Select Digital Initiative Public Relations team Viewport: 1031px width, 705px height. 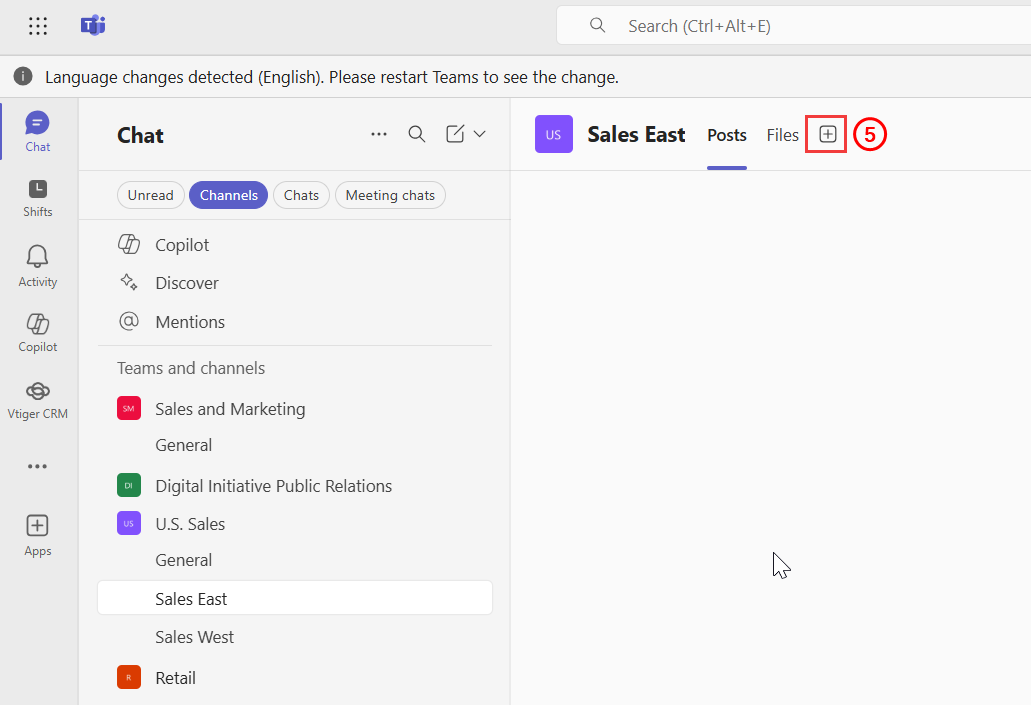coord(274,486)
